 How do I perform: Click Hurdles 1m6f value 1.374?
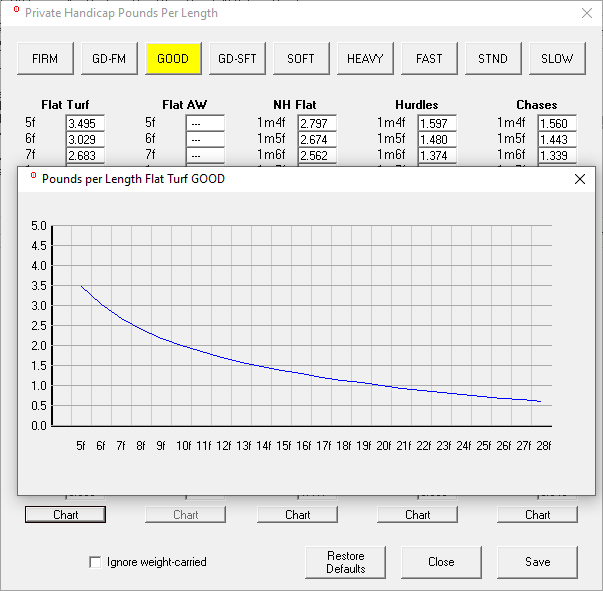pos(437,155)
